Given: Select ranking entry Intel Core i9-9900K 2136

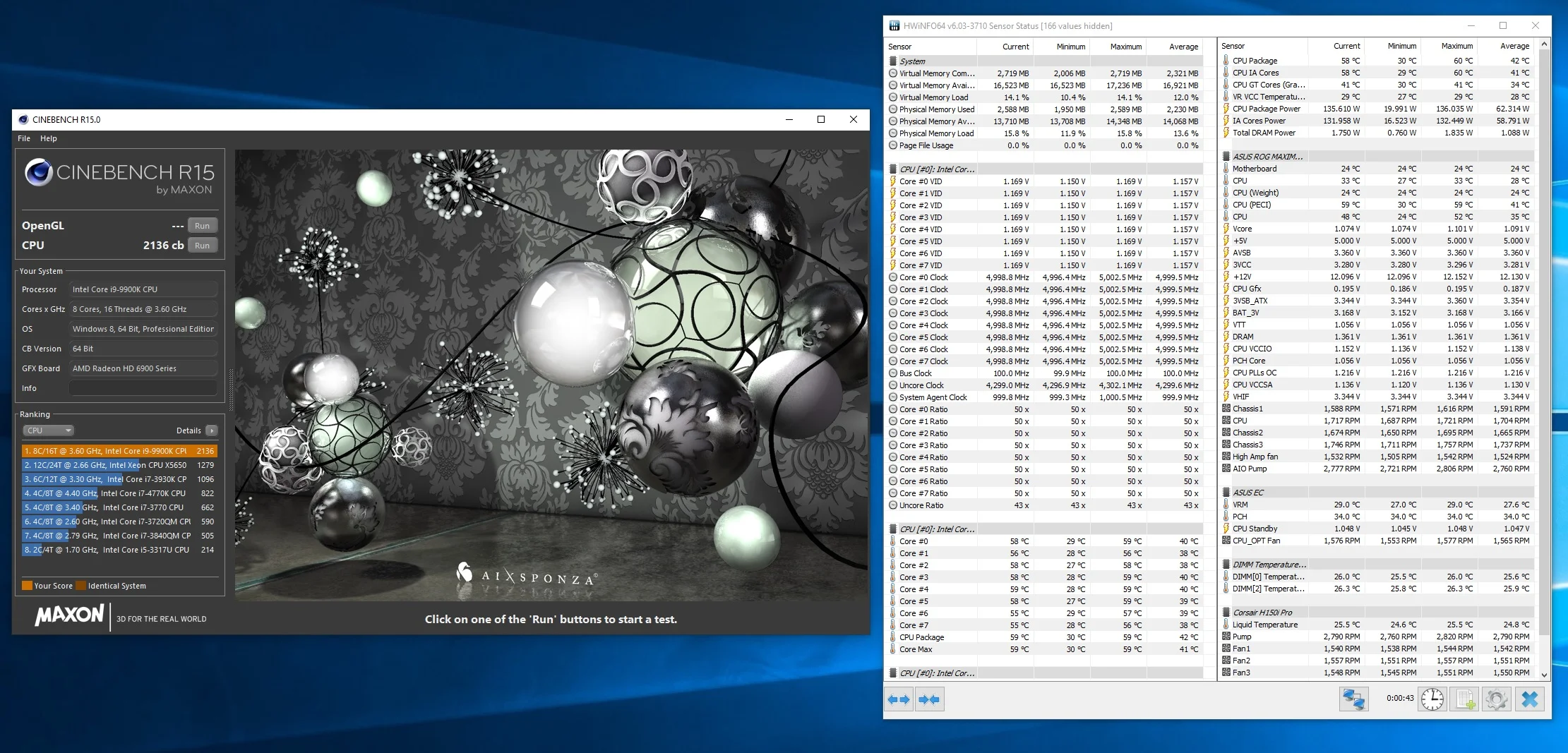Looking at the screenshot, I should tap(119, 451).
